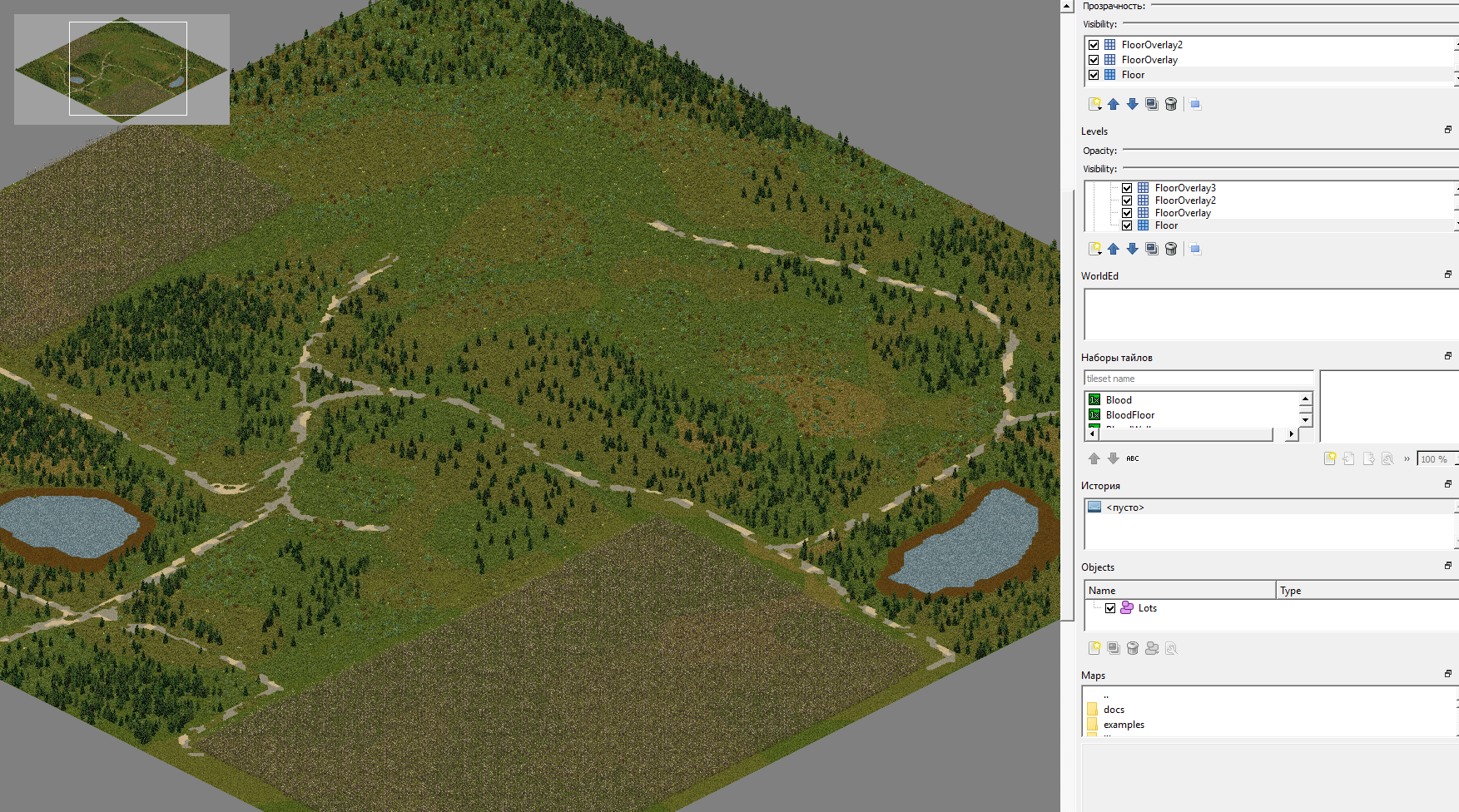Viewport: 1459px width, 812px height.
Task: Click the Type column header in Objects
Action: pos(1367,590)
